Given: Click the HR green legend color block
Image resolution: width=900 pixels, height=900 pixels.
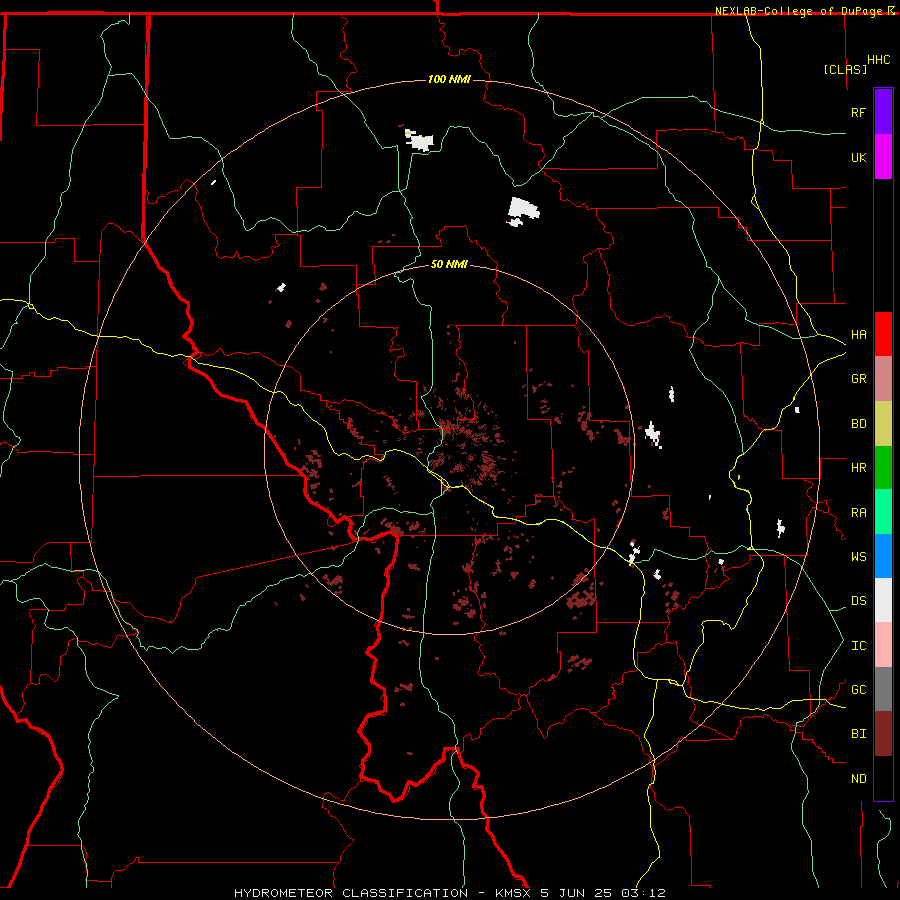Looking at the screenshot, I should click(x=883, y=468).
